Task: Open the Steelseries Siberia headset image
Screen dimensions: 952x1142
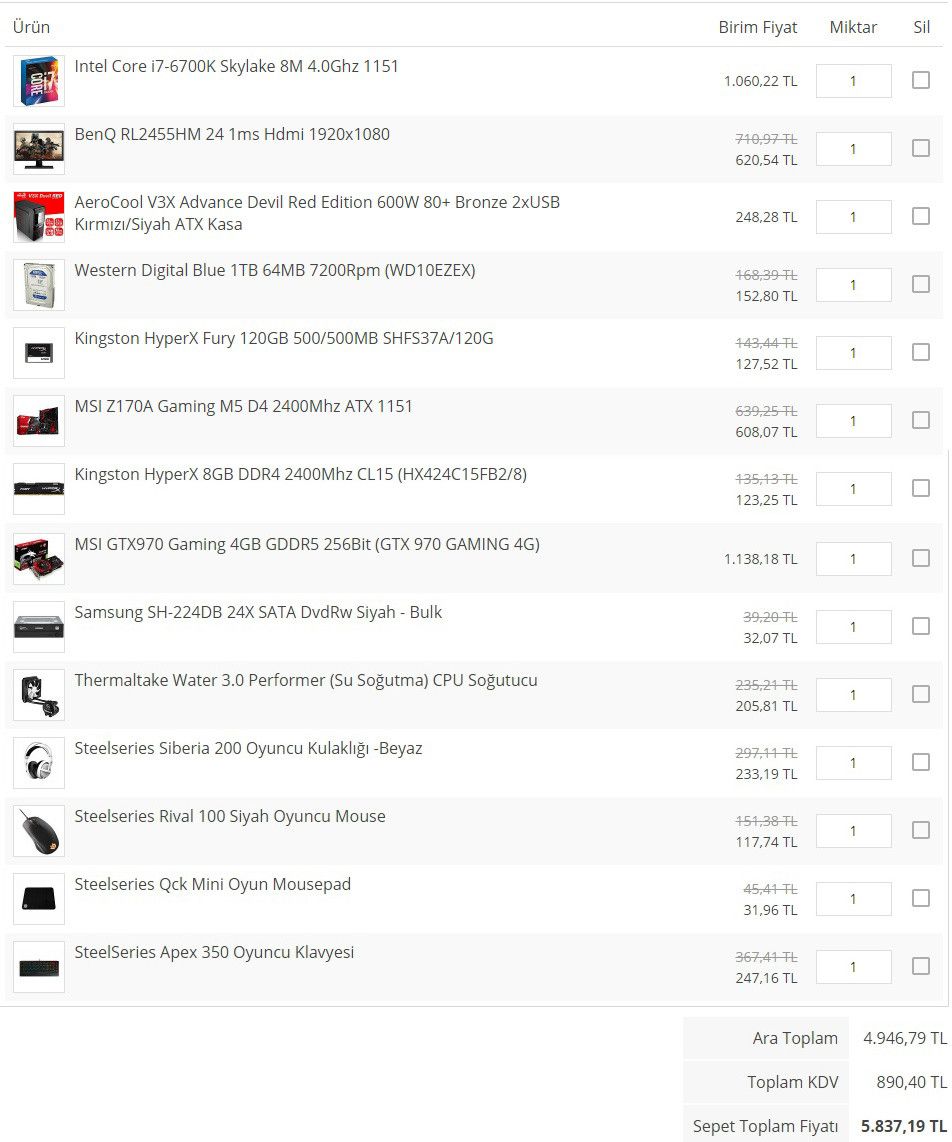Action: coord(39,763)
